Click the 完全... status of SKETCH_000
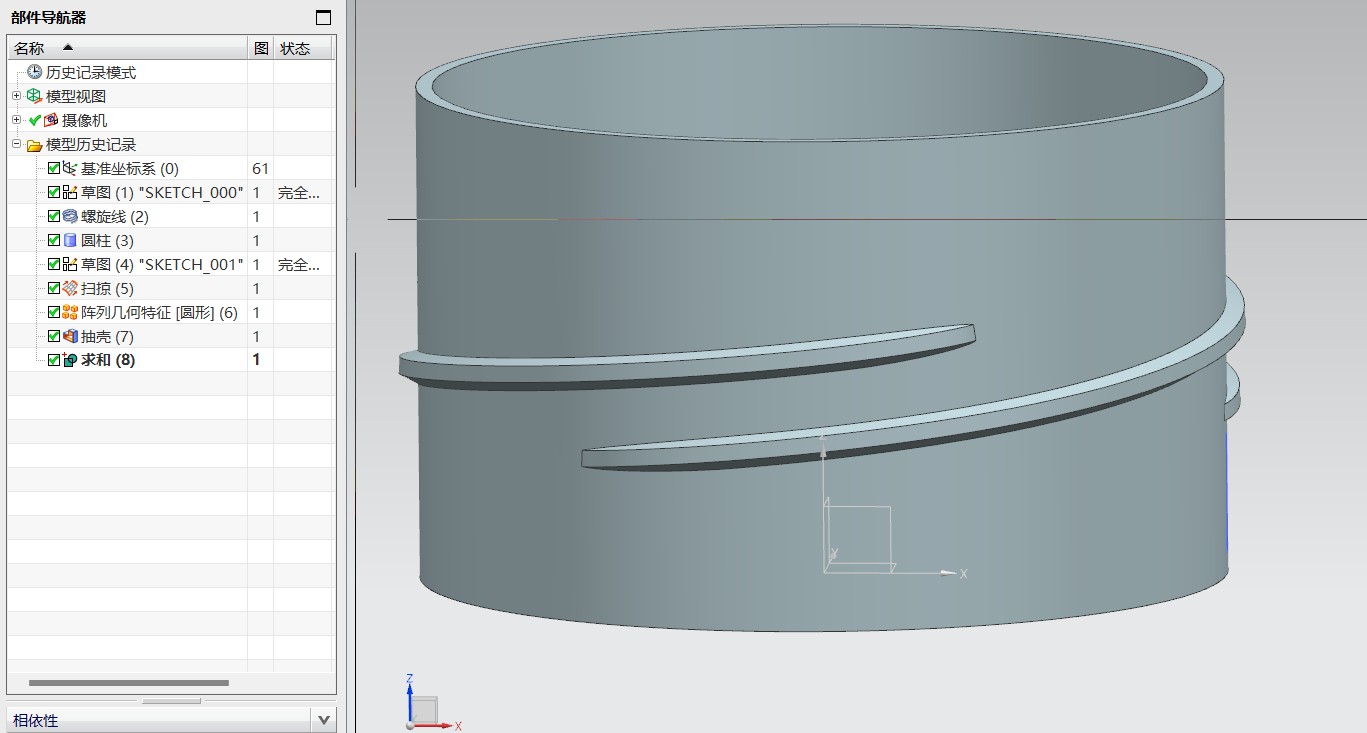Viewport: 1367px width, 733px height. coord(299,192)
